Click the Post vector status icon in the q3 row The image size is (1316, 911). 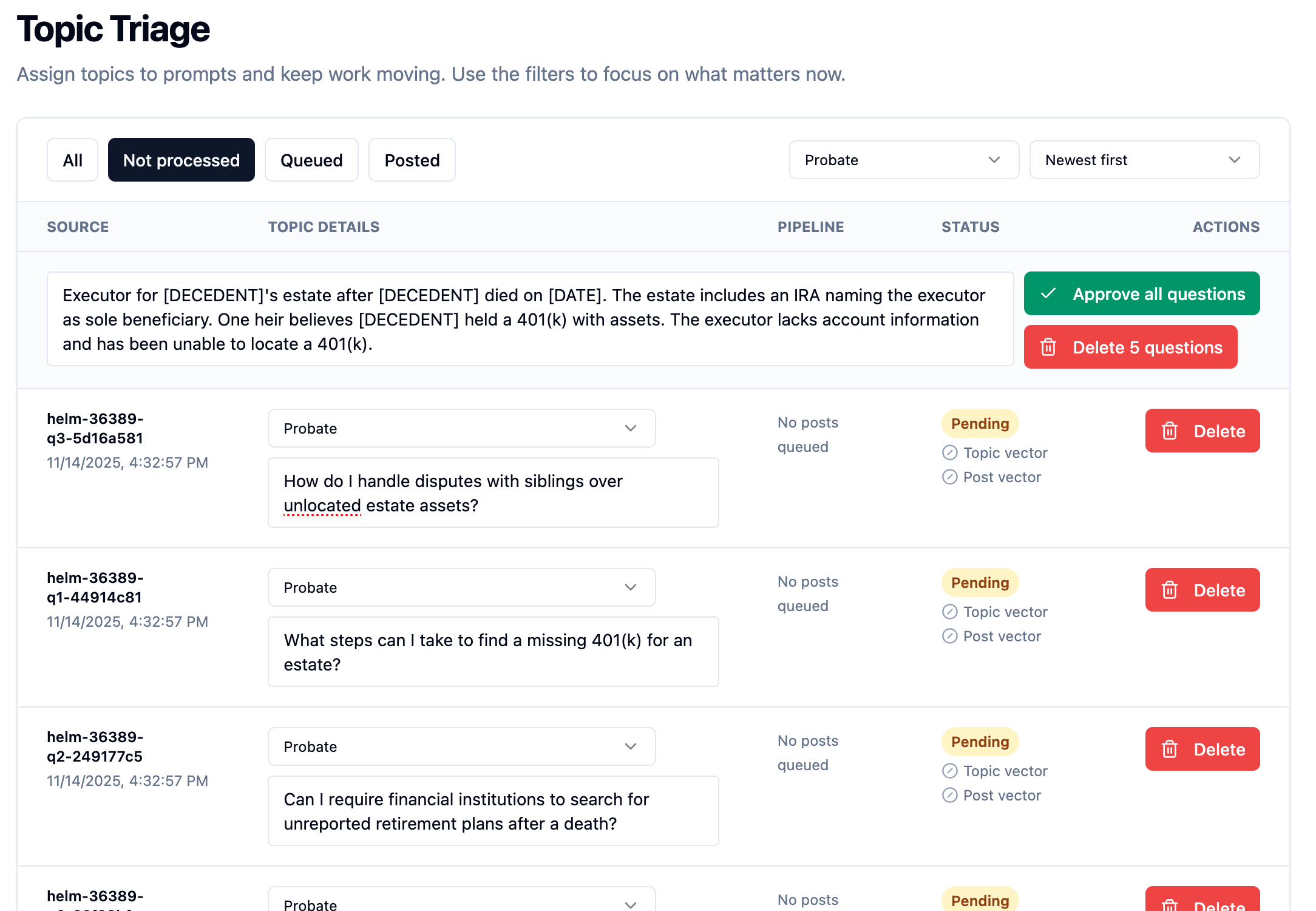950,477
